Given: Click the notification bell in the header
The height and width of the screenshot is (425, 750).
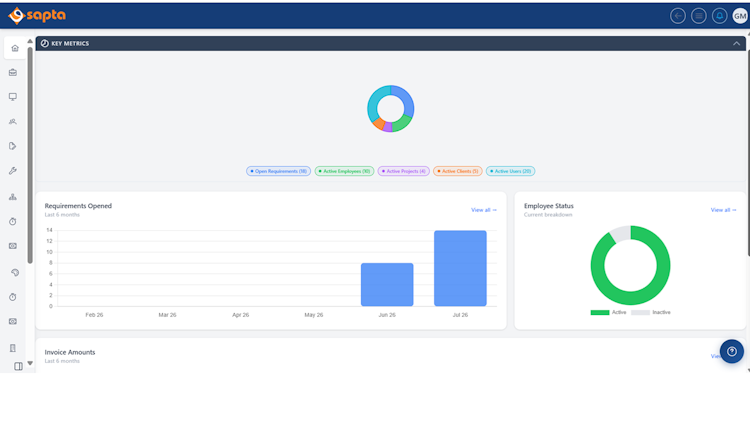Looking at the screenshot, I should (x=719, y=16).
